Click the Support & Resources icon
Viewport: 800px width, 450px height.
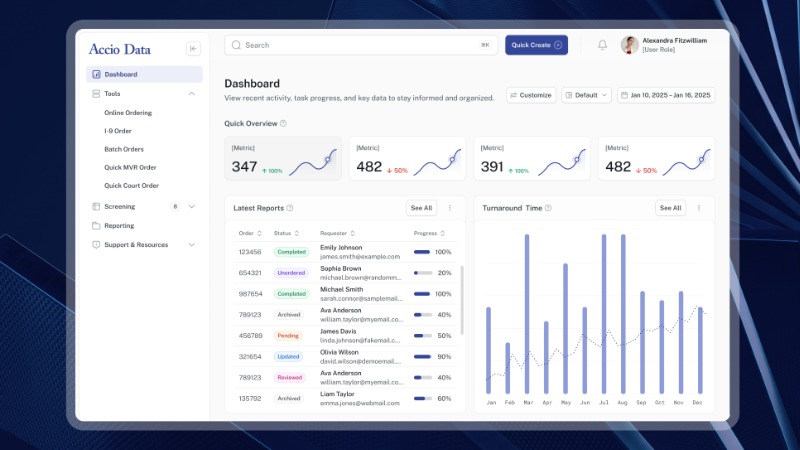tap(96, 245)
